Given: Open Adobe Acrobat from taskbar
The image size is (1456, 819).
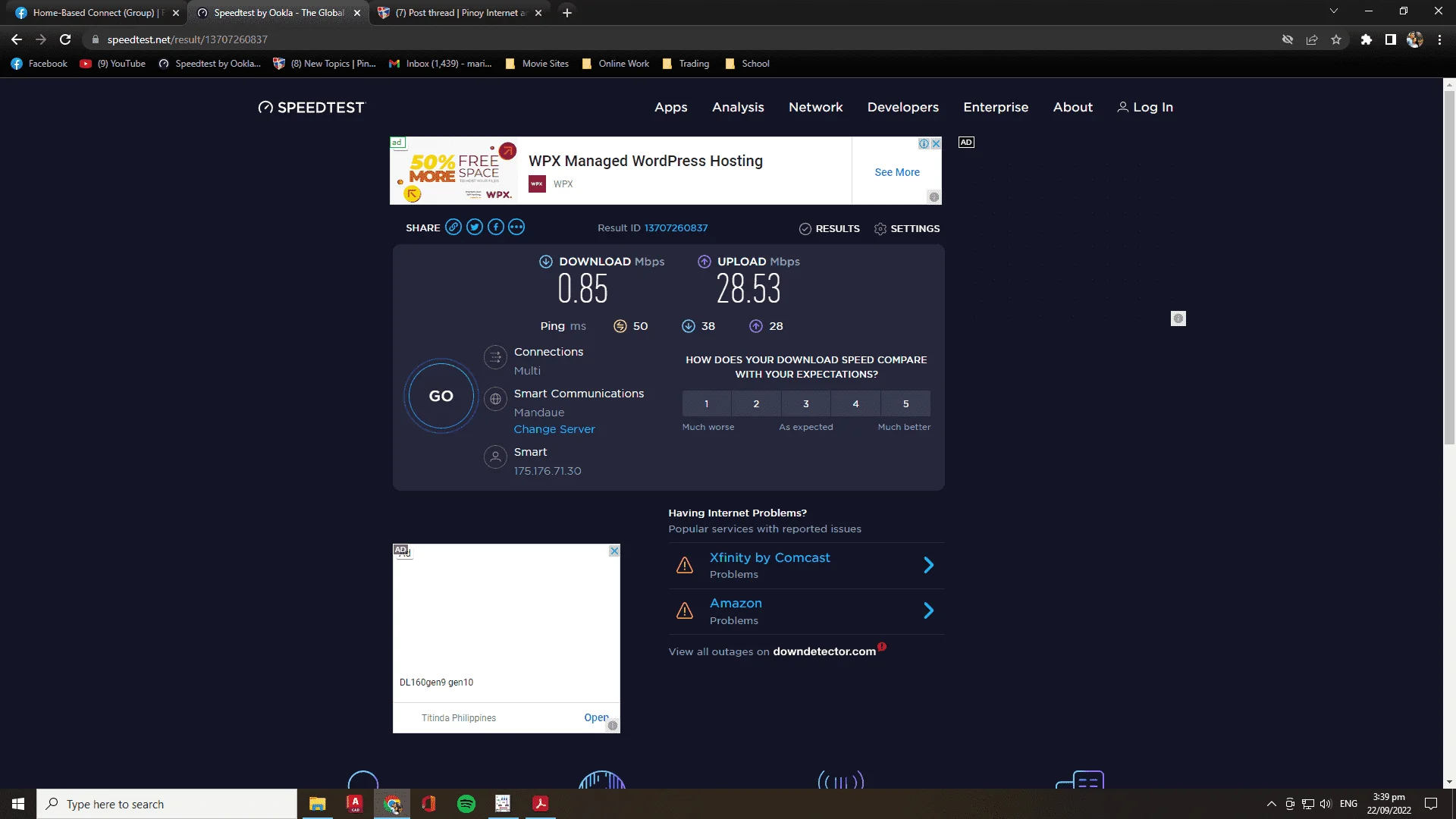Looking at the screenshot, I should [541, 804].
